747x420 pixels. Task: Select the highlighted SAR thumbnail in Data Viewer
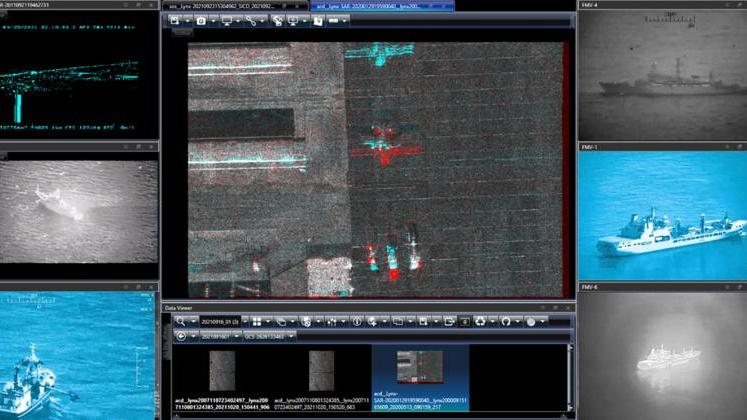point(420,378)
